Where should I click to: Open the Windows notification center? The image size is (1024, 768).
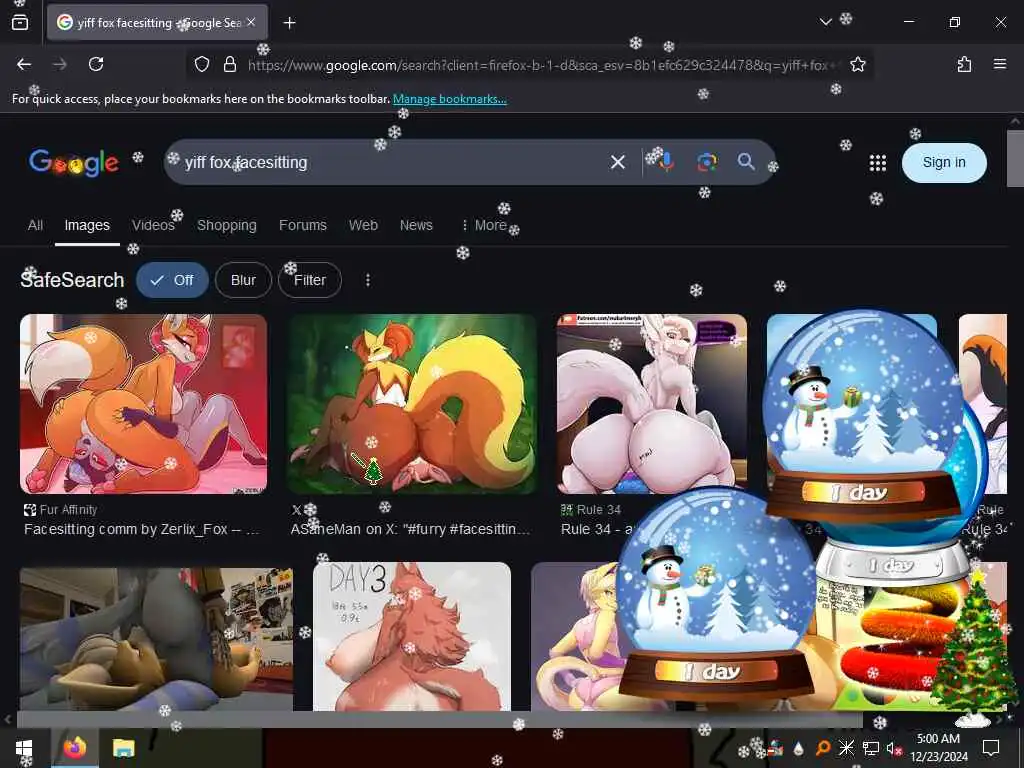click(991, 748)
